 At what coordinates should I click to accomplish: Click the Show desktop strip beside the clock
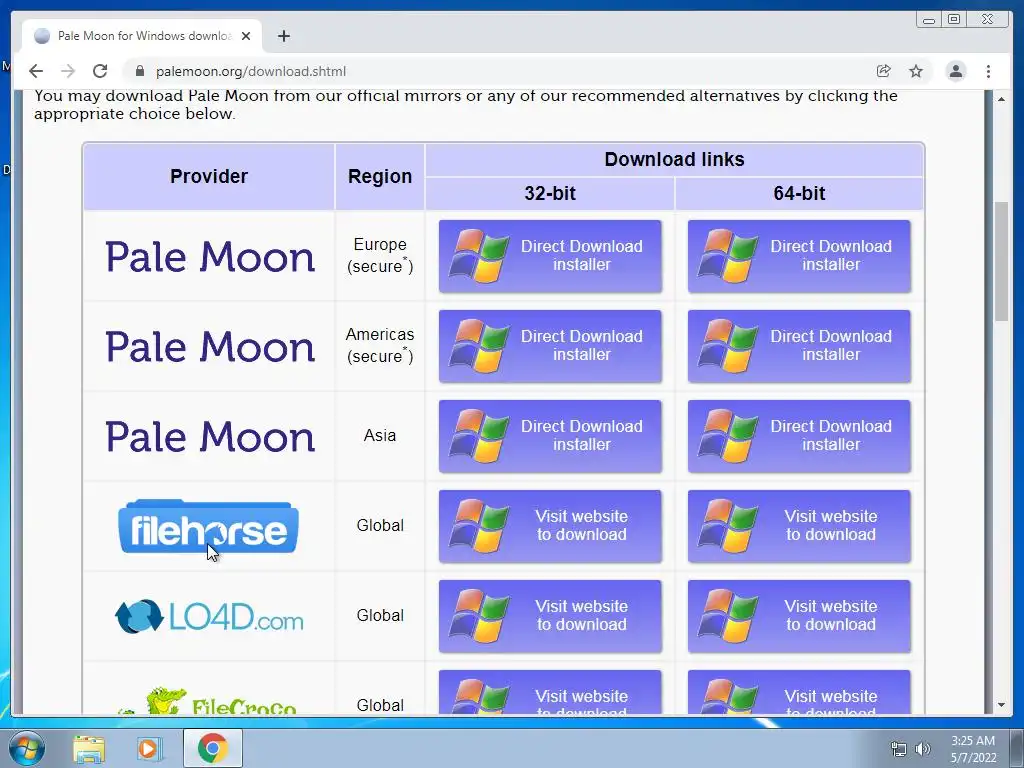pos(1017,748)
